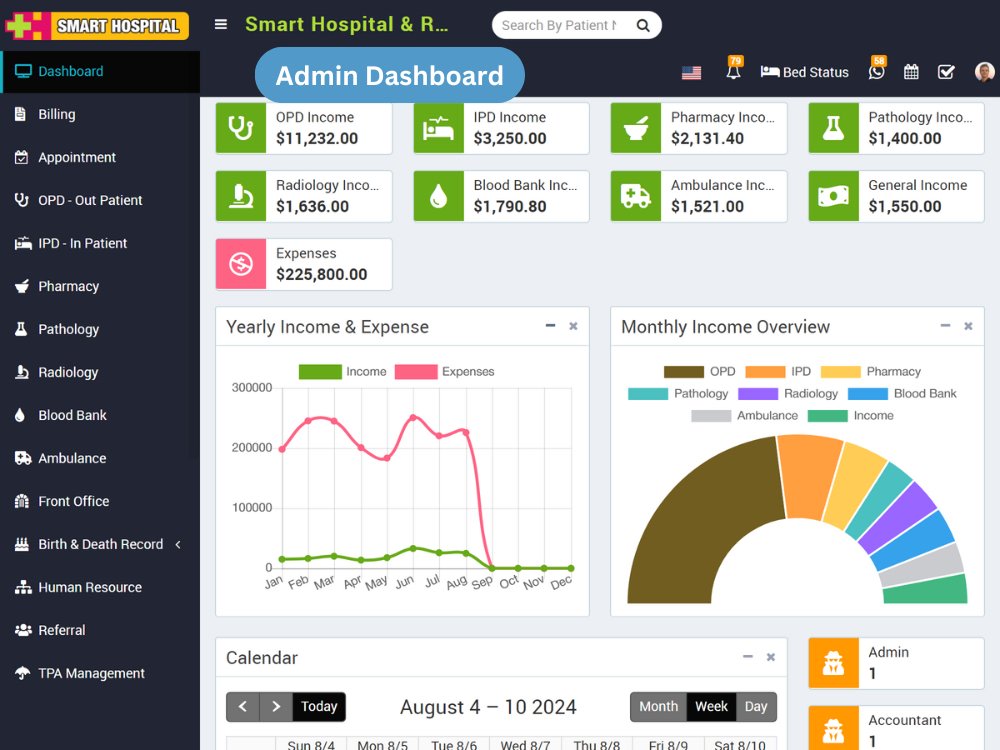1000x750 pixels.
Task: Toggle the hamburger sidebar menu icon
Action: 221,25
